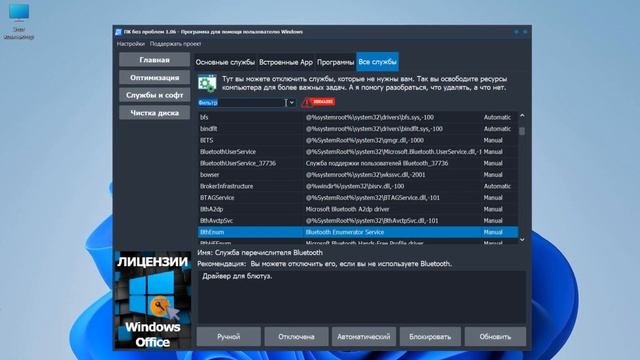Image resolution: width=640 pixels, height=360 pixels.
Task: Click the Блокировать button
Action: [x=430, y=337]
